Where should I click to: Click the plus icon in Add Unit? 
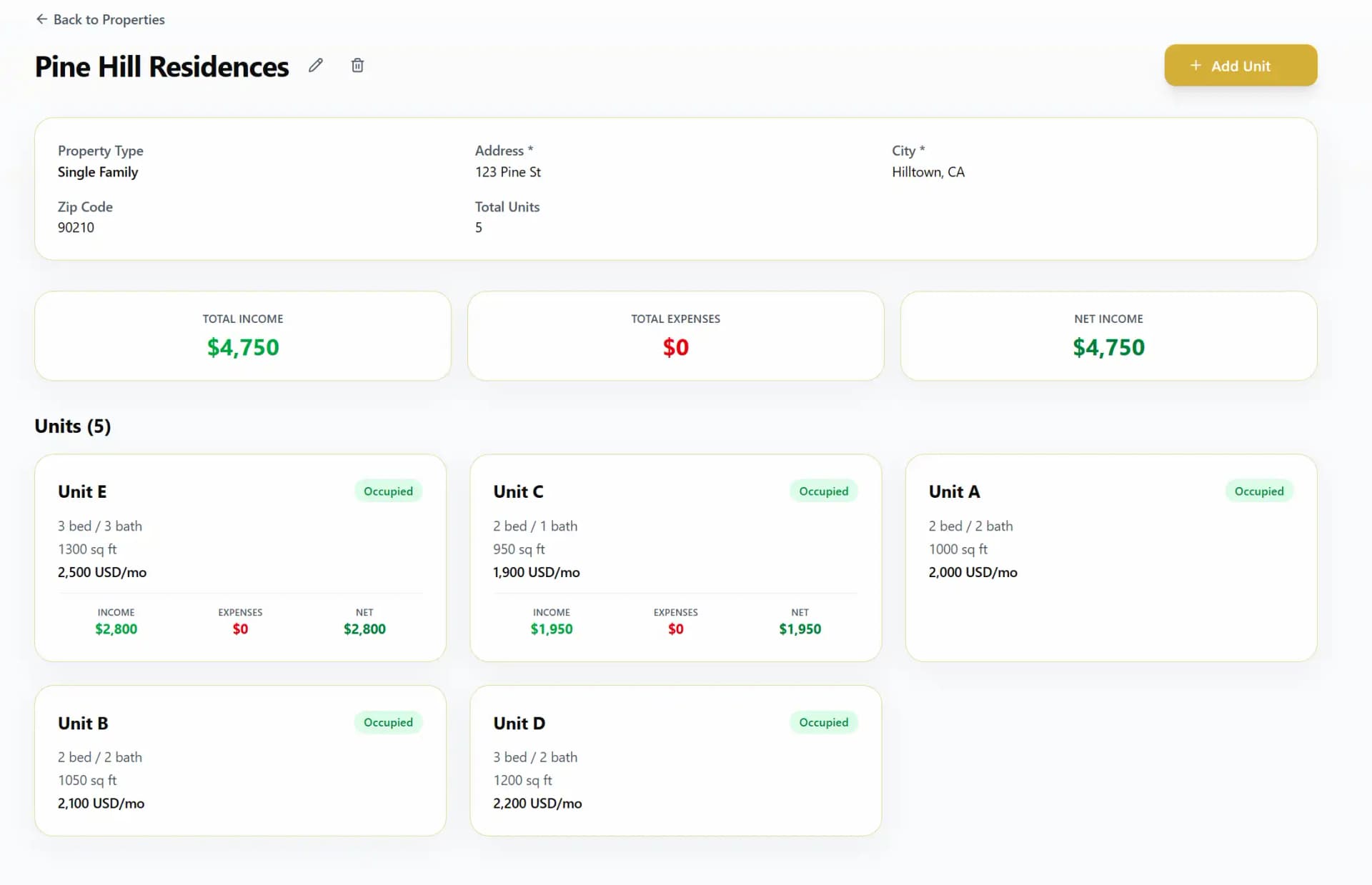tap(1195, 66)
